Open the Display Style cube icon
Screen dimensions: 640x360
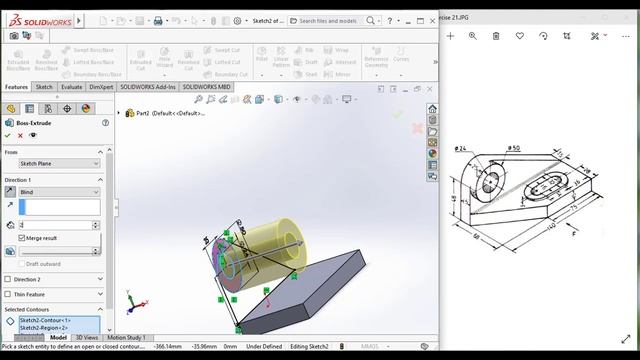278,99
